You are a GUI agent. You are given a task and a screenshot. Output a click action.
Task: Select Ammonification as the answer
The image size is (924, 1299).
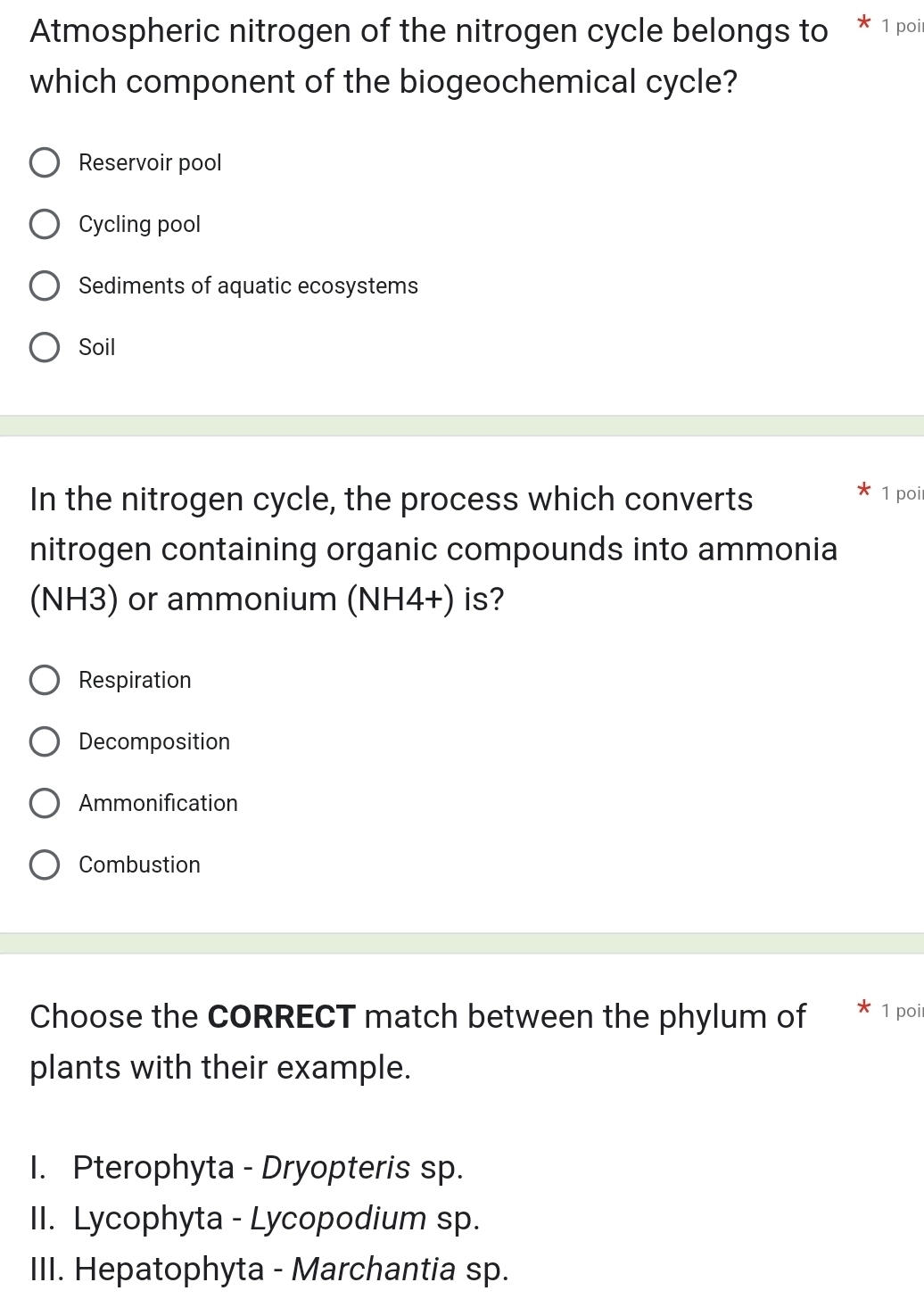[44, 803]
